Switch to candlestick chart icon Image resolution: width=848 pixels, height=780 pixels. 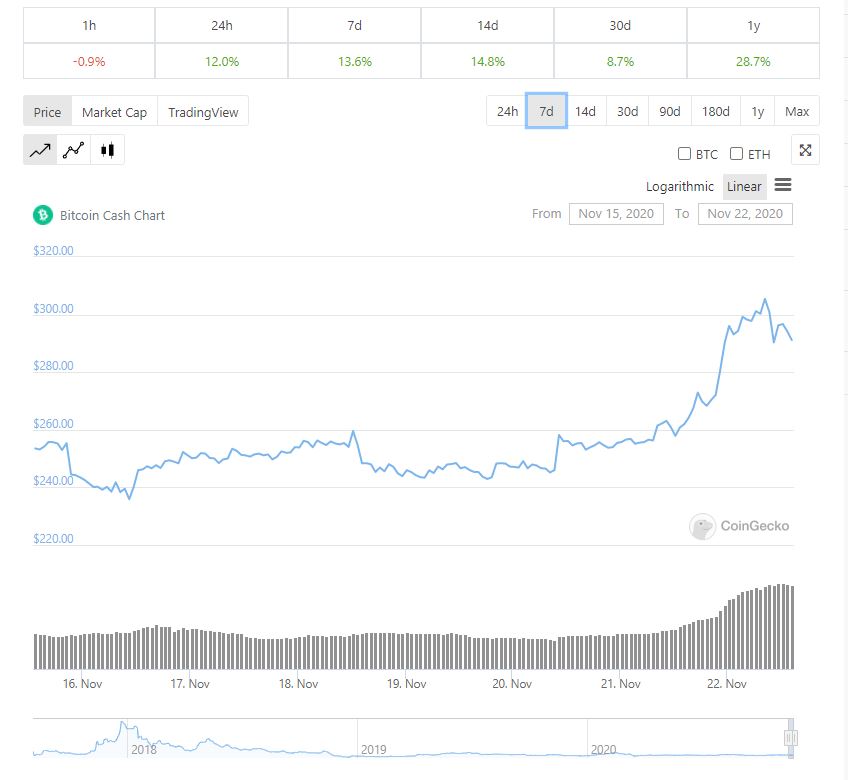(x=108, y=150)
